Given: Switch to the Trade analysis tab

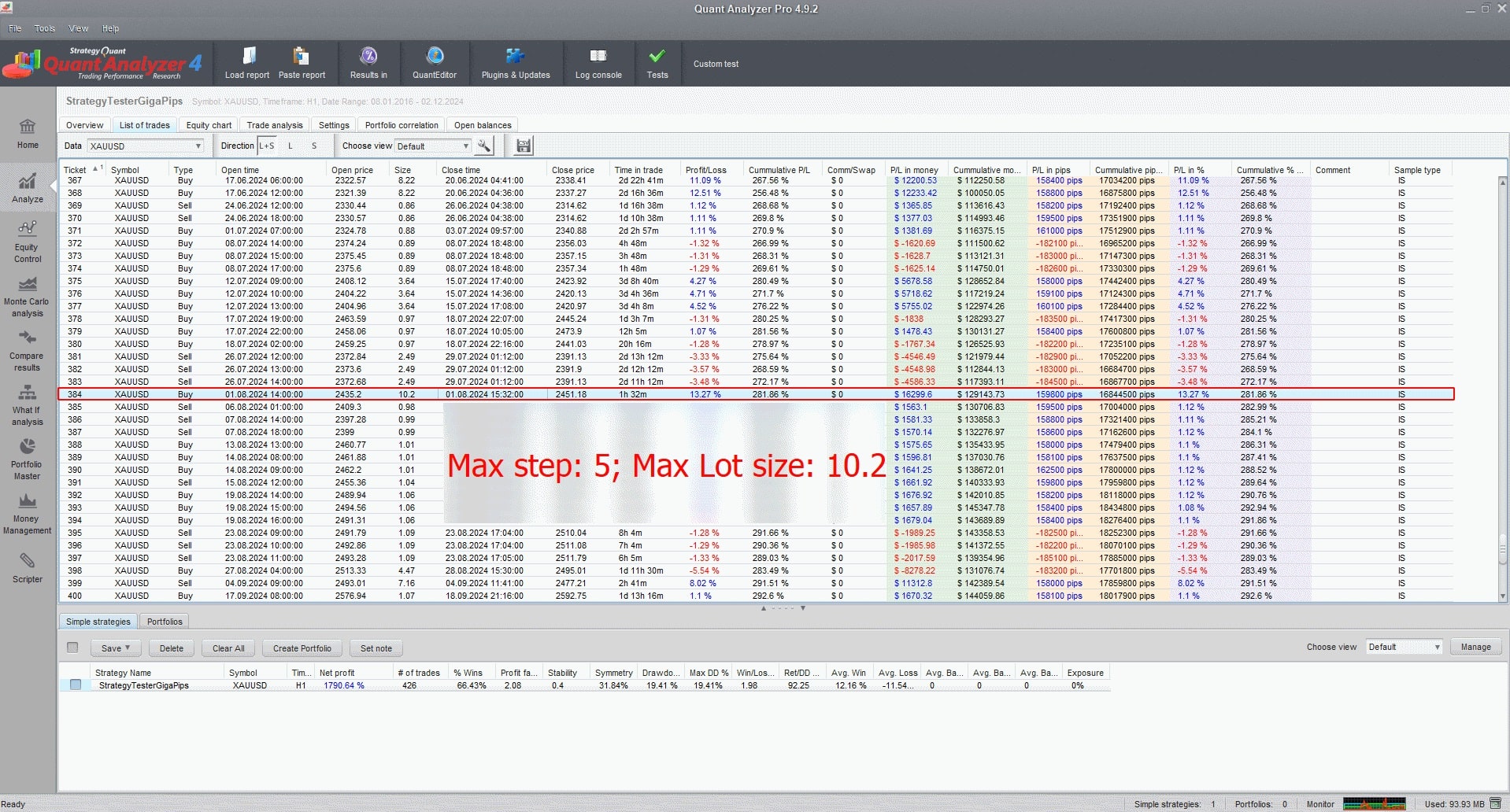Looking at the screenshot, I should (275, 125).
